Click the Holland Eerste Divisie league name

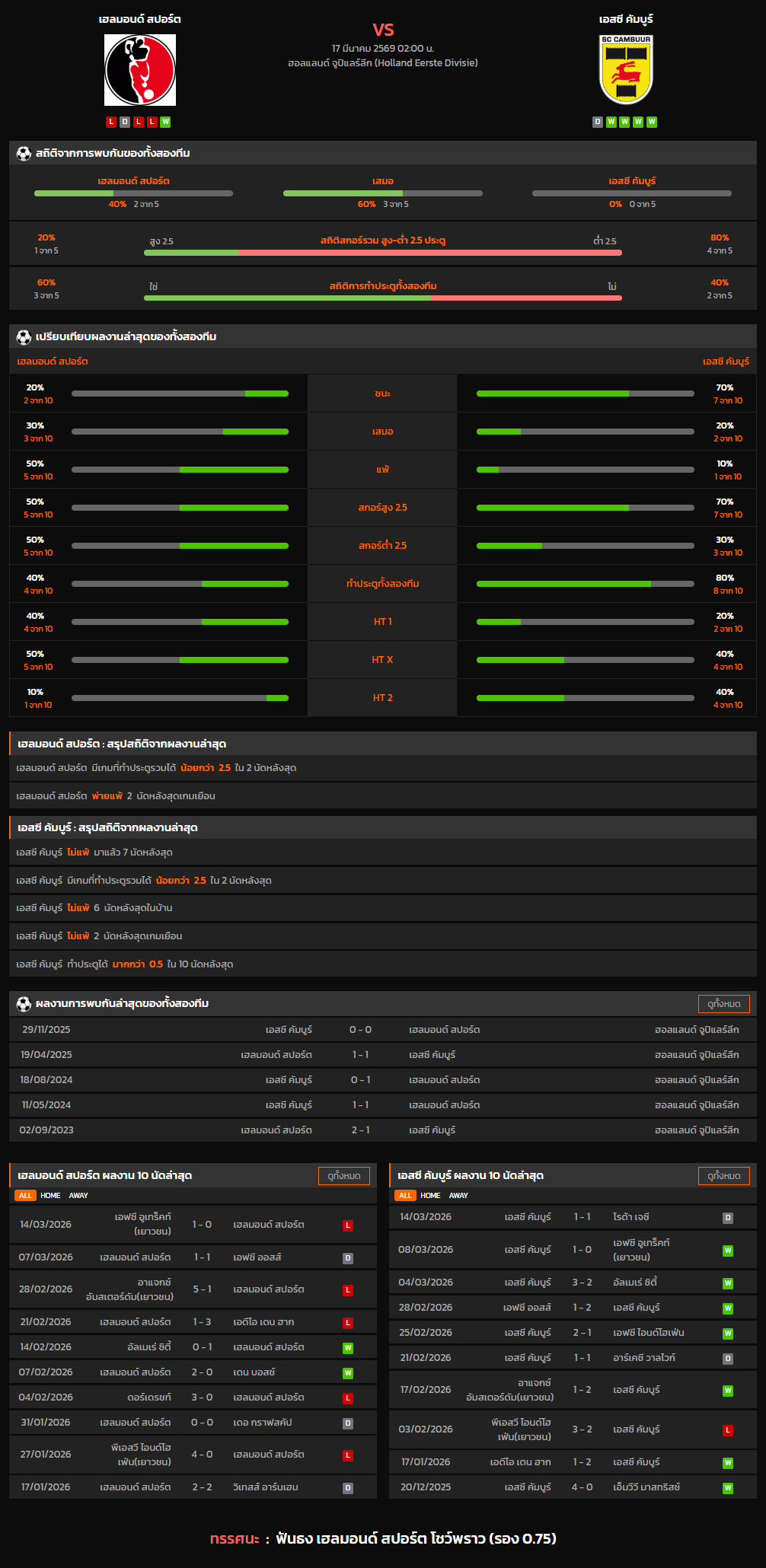[x=382, y=63]
